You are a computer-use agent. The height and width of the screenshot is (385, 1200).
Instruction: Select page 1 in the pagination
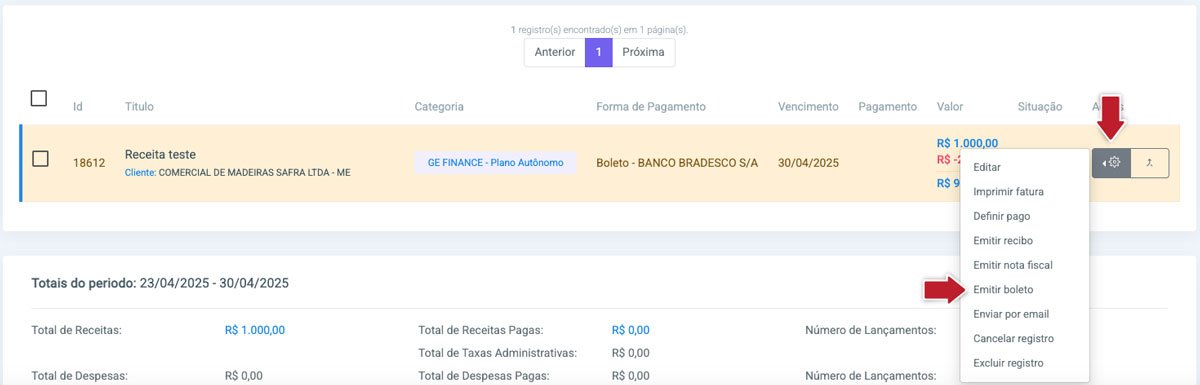click(x=598, y=52)
